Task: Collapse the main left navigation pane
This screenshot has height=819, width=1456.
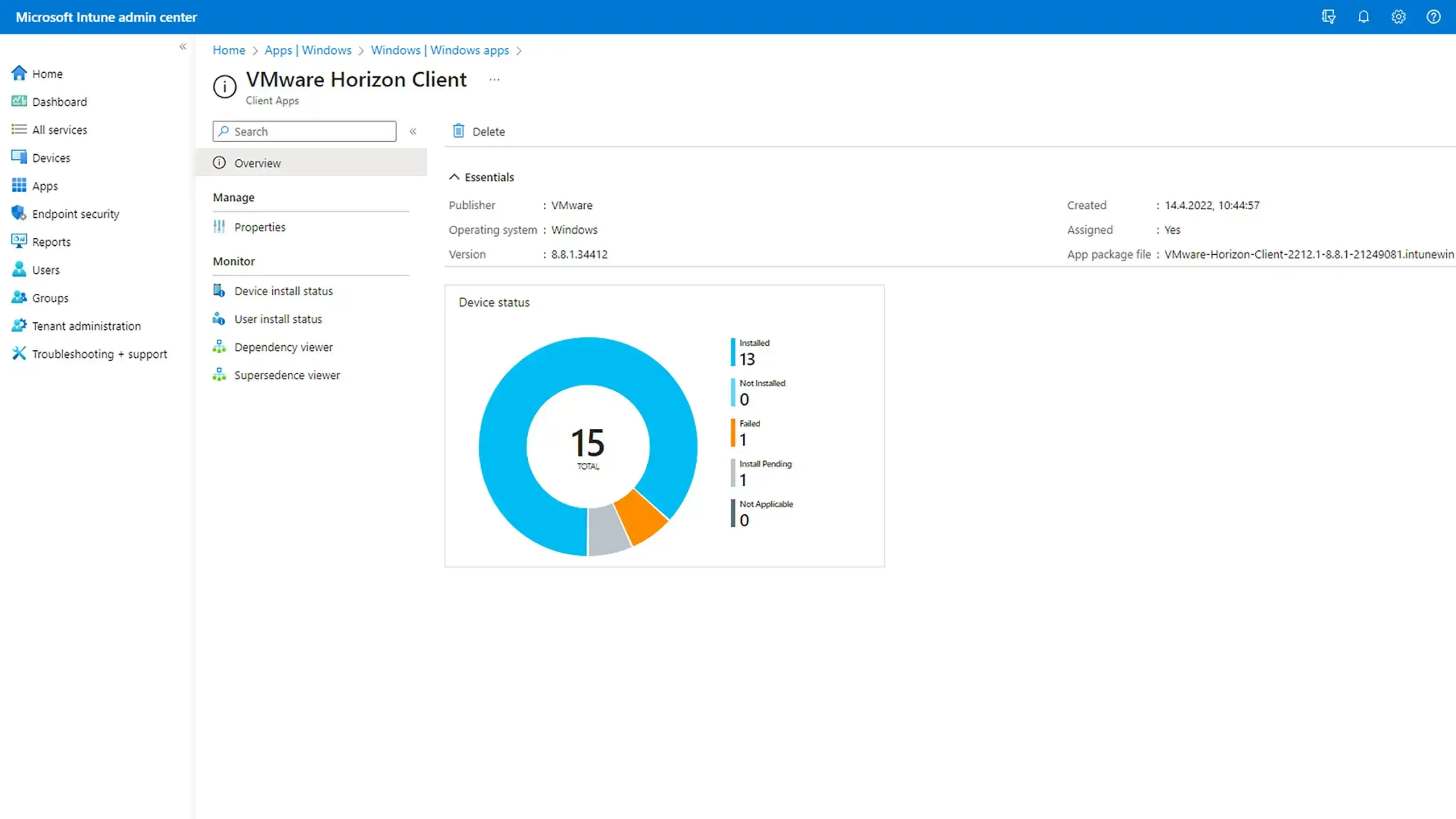Action: [183, 47]
